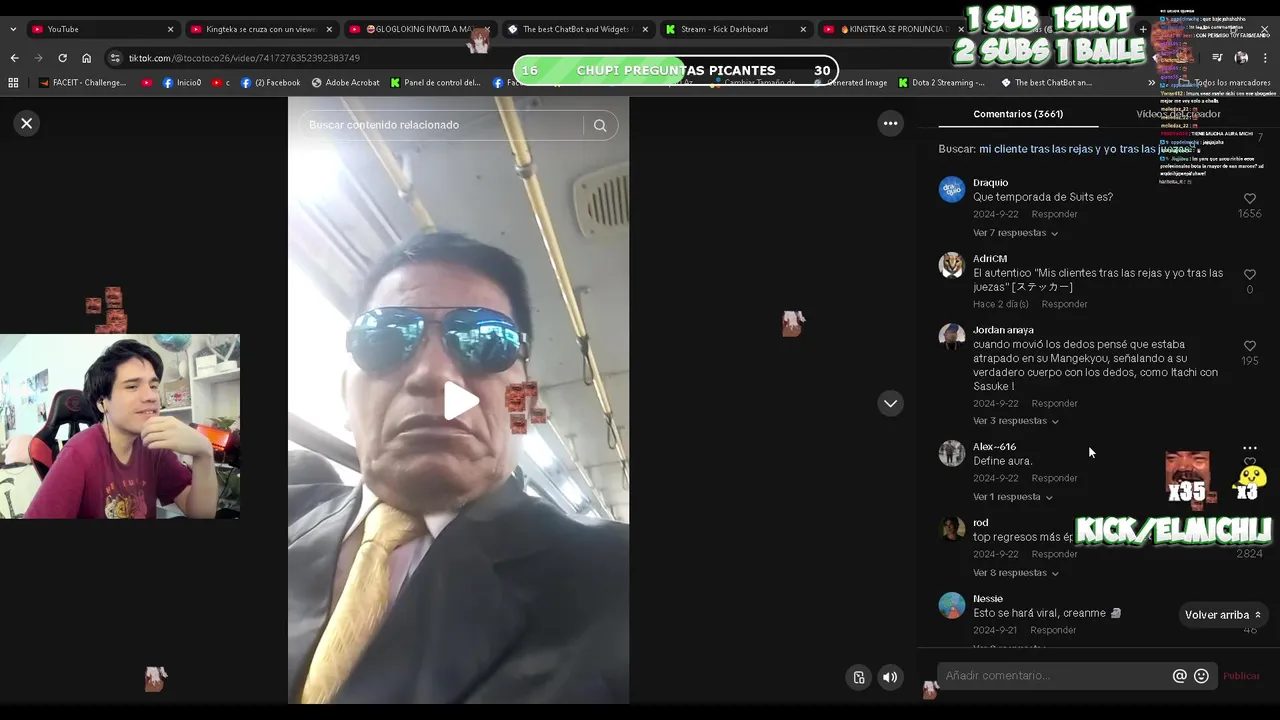
Task: Open the apps grid in bookmarks bar
Action: (13, 83)
